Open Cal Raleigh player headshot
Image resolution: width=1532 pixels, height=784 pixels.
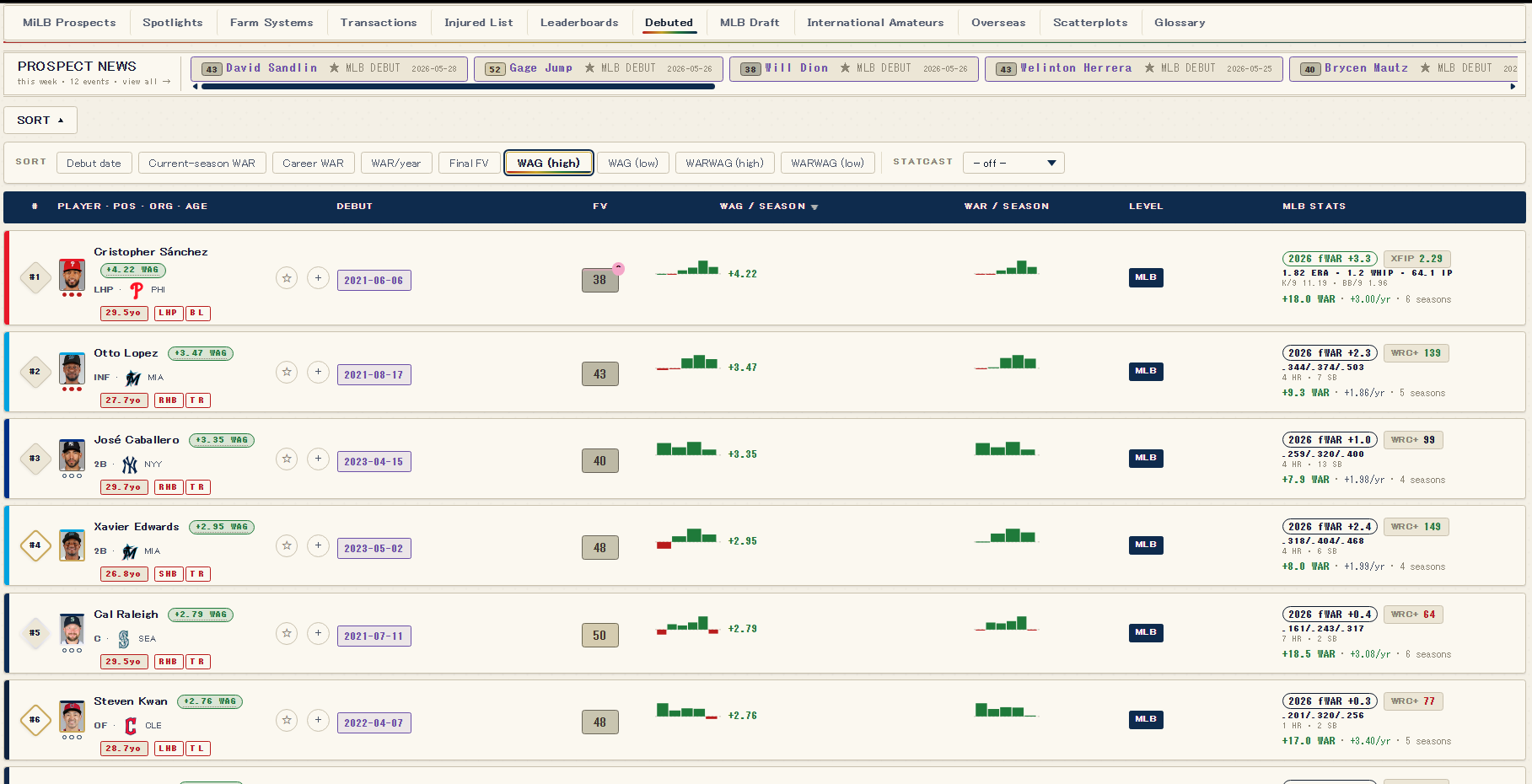pyautogui.click(x=72, y=630)
